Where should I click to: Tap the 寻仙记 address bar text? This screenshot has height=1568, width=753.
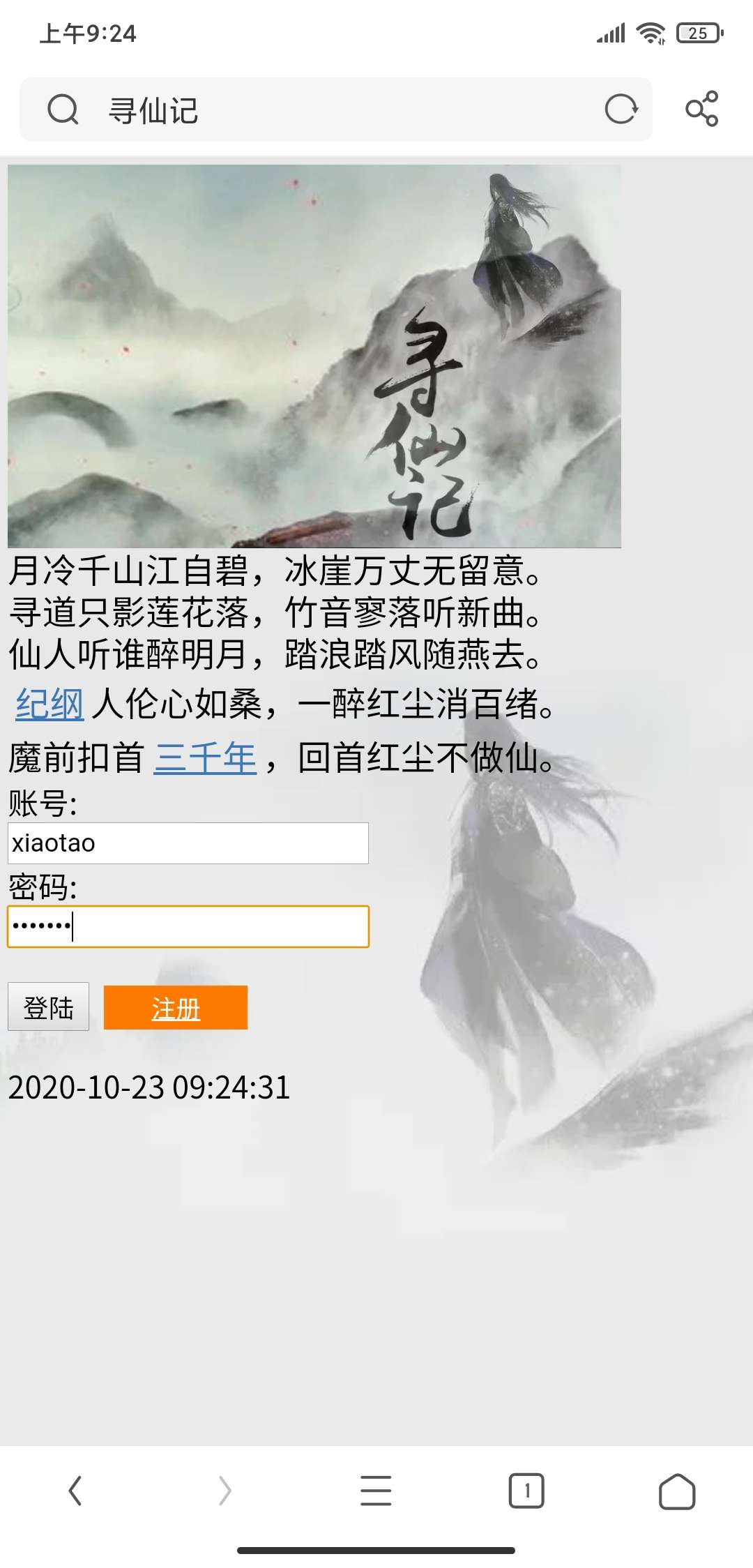tap(153, 110)
